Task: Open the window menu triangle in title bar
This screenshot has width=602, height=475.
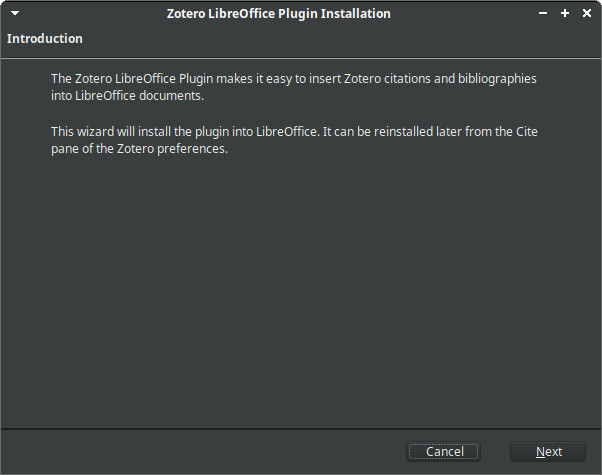Action: tap(15, 13)
